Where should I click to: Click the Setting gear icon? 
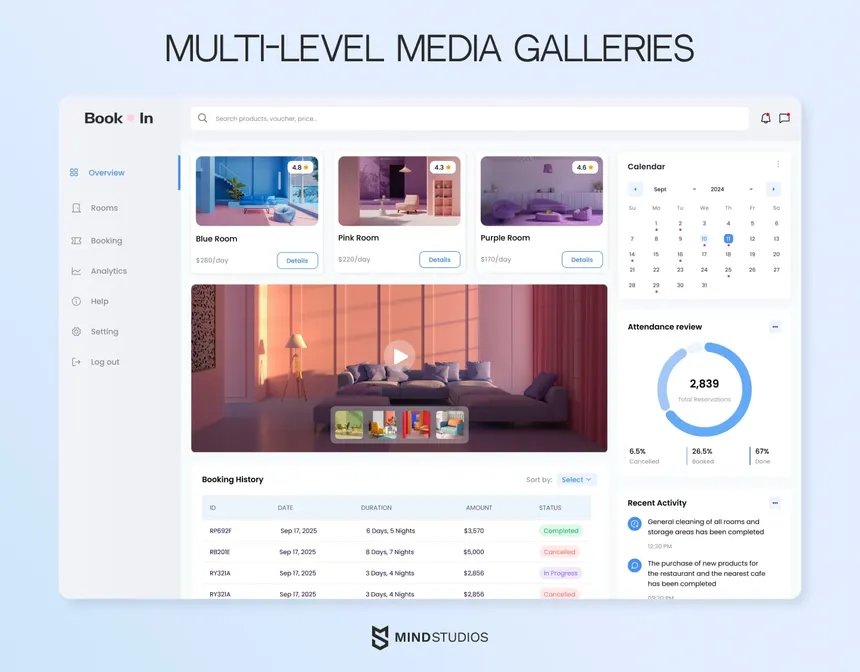[76, 331]
